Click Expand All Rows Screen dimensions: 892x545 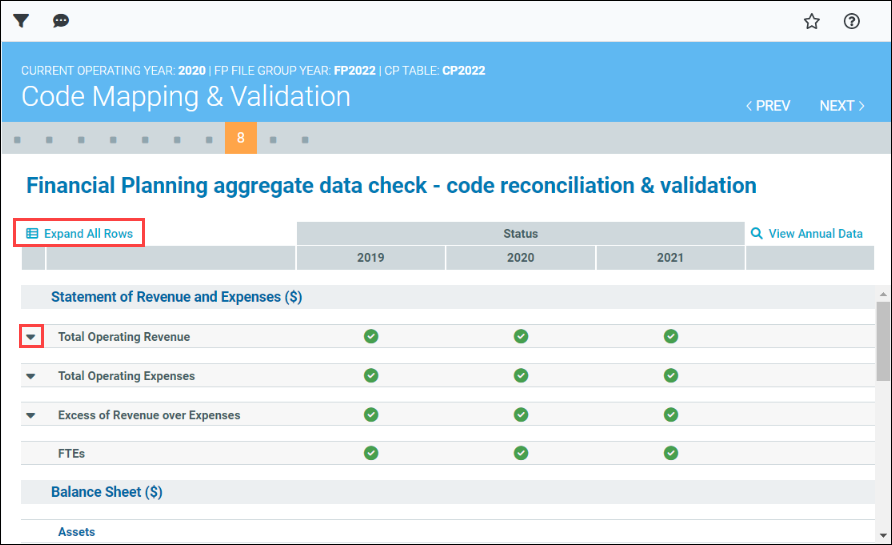click(x=80, y=234)
